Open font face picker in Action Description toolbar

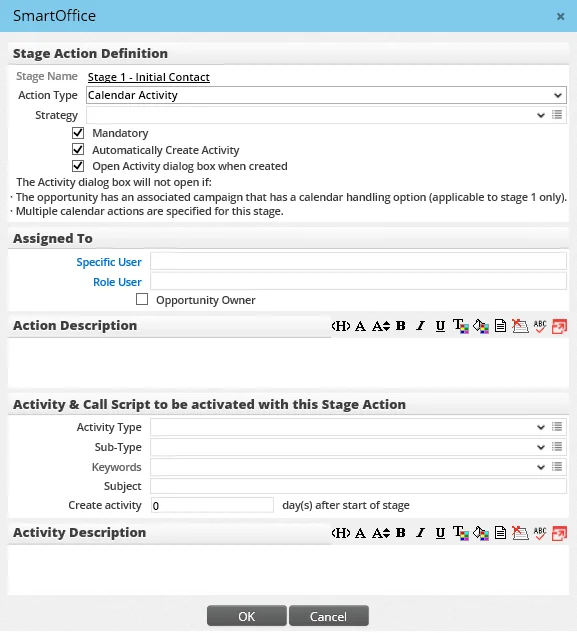(360, 326)
